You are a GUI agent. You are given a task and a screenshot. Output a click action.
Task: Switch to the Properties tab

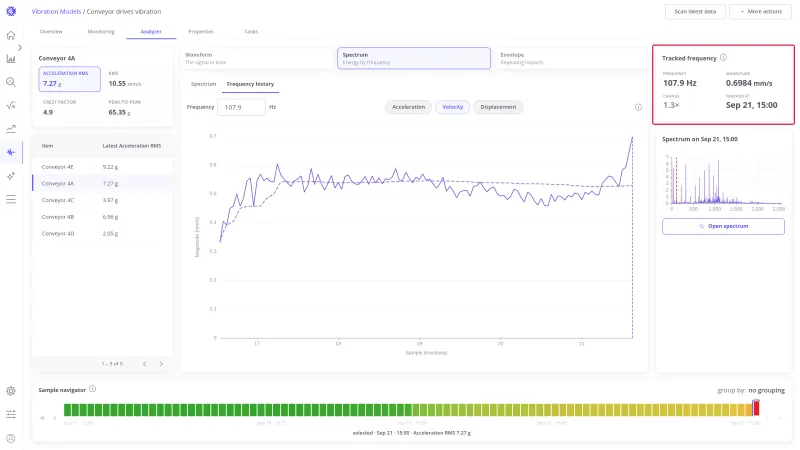click(x=201, y=32)
